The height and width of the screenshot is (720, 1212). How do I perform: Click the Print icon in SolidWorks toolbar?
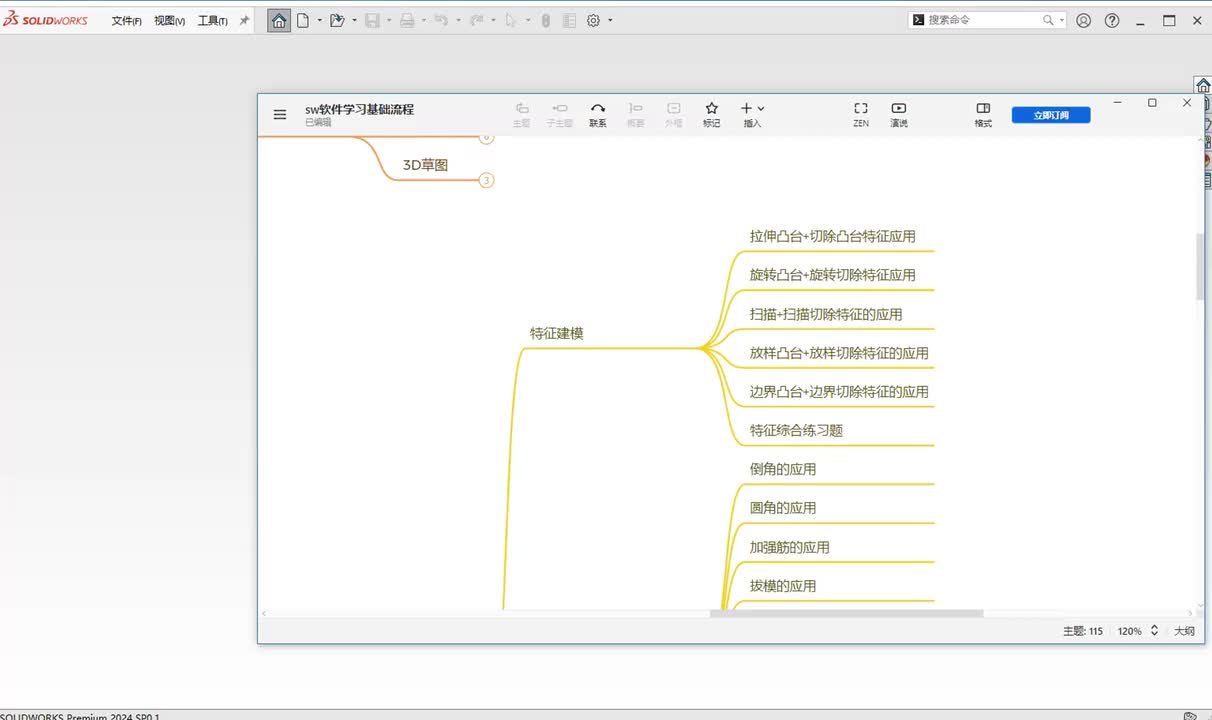coord(407,20)
